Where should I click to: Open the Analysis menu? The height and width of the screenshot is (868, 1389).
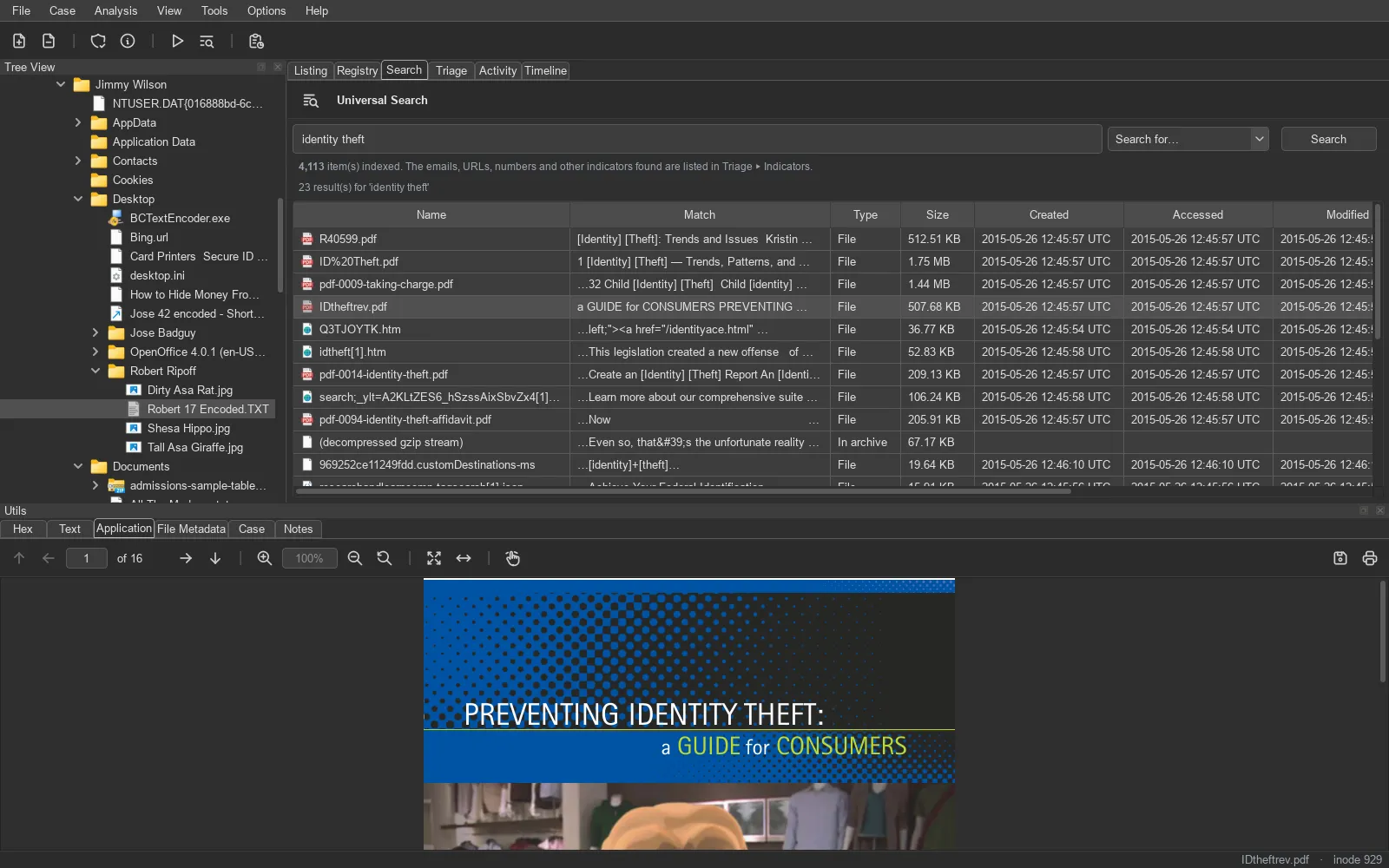pyautogui.click(x=115, y=10)
